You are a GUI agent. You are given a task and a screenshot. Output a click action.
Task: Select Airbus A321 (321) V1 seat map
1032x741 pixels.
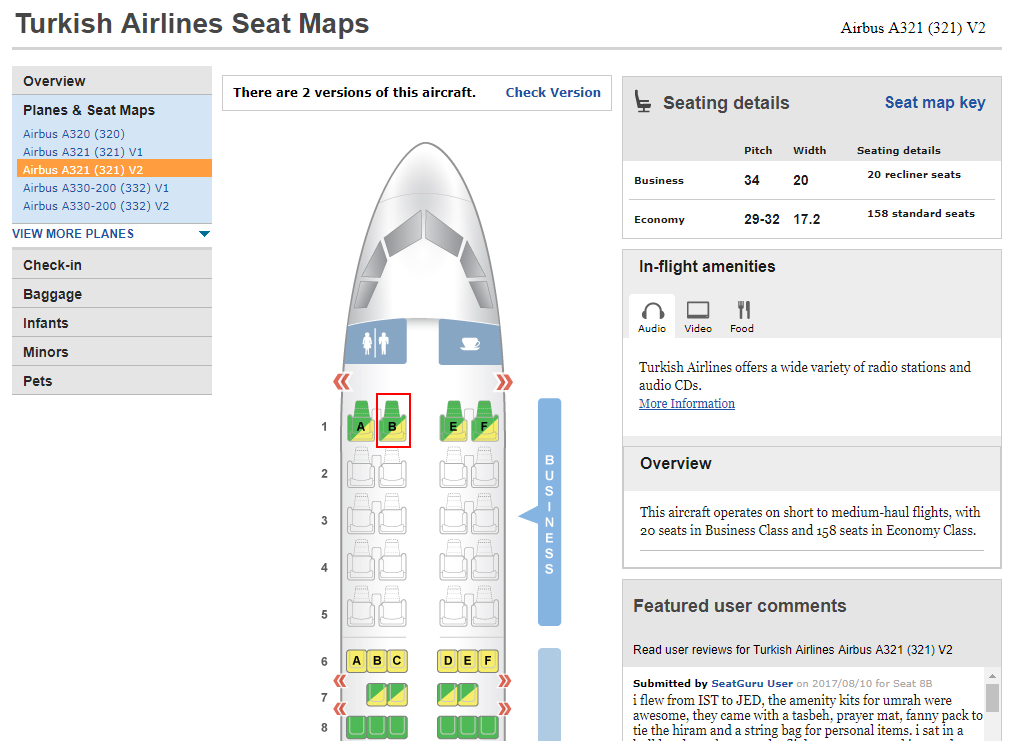point(83,152)
